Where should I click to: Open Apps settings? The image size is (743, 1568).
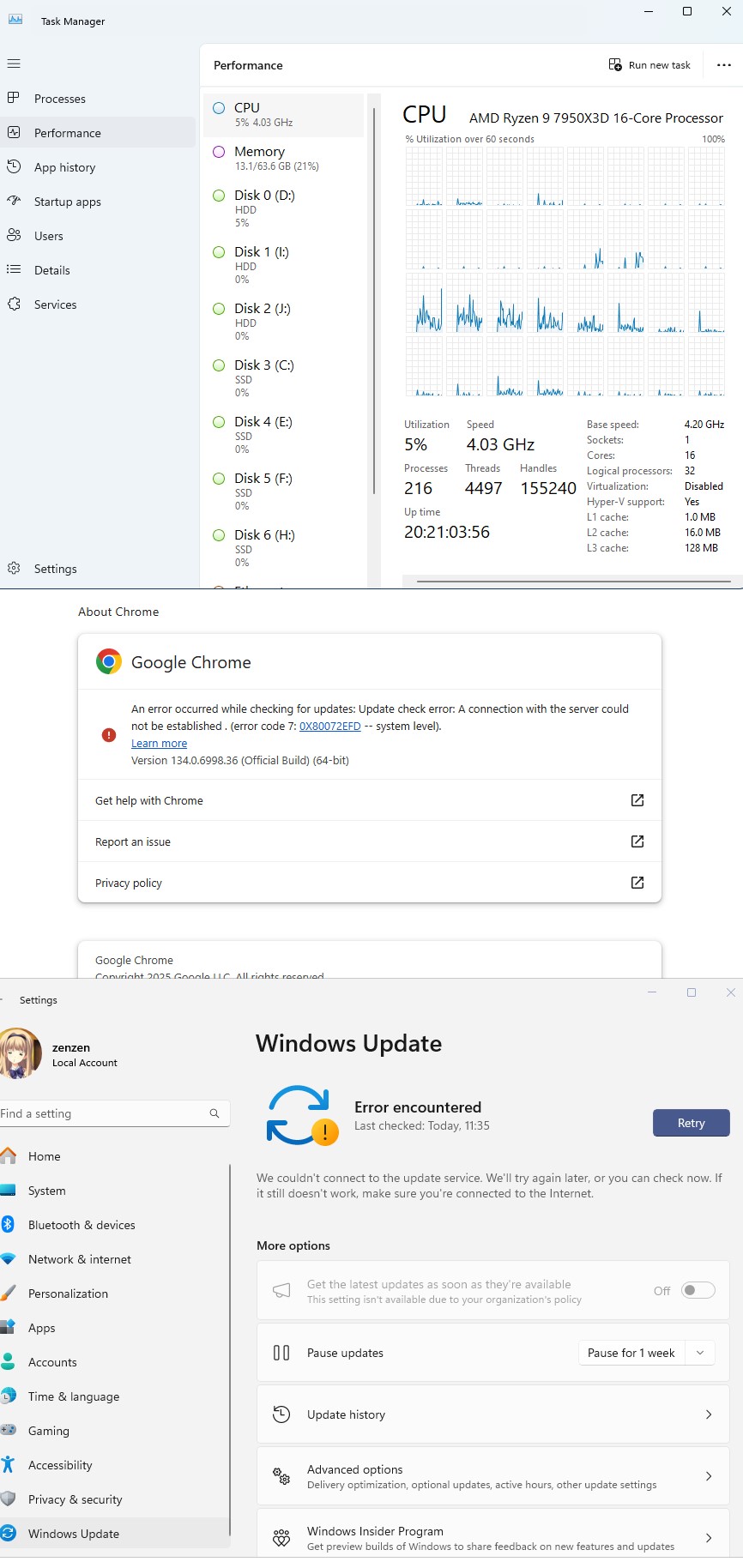coord(115,1328)
